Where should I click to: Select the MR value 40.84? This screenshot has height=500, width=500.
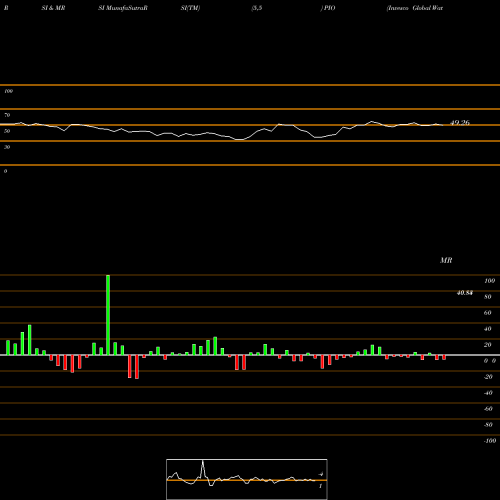pyautogui.click(x=465, y=293)
